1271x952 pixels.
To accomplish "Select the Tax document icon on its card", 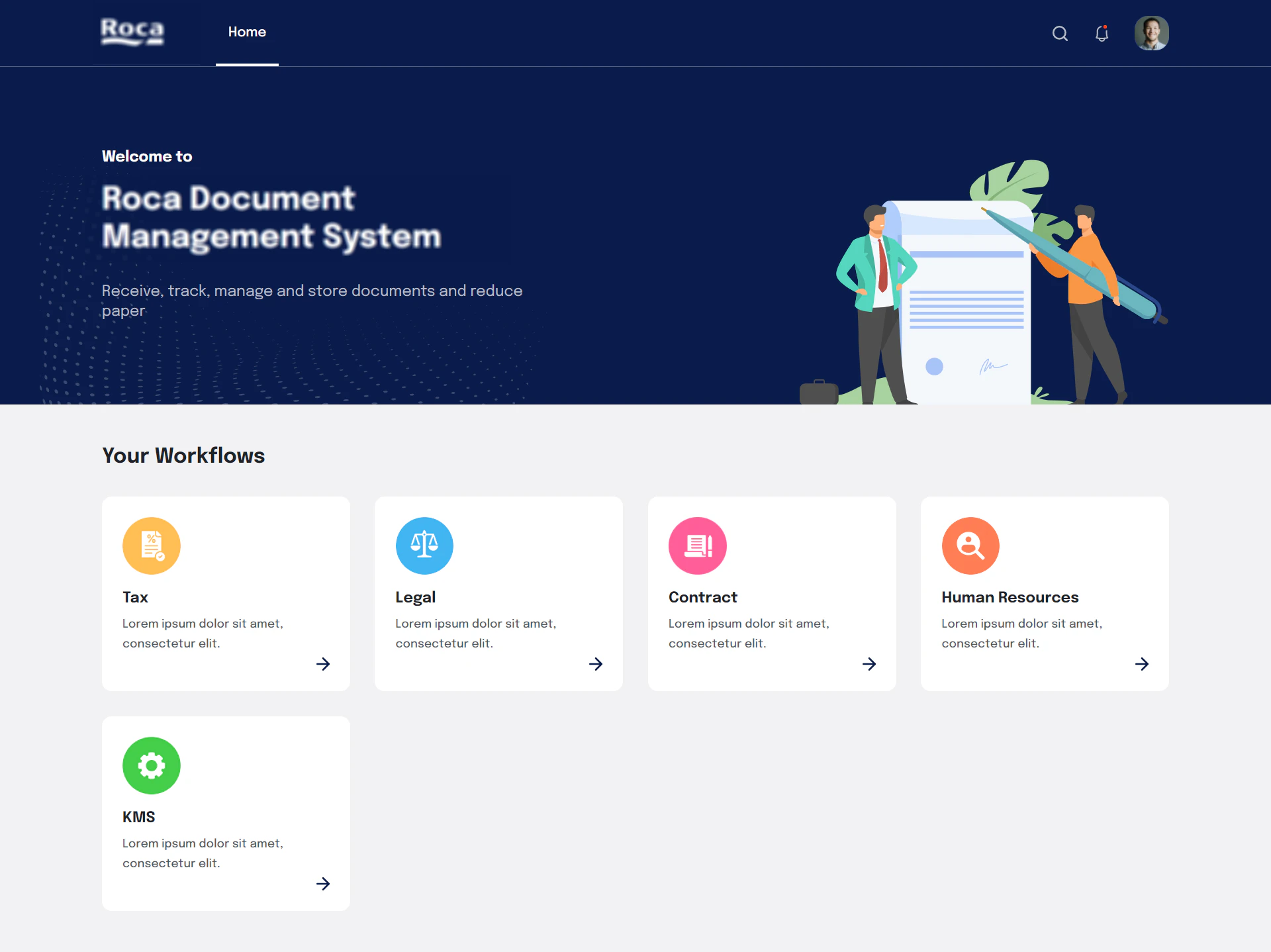I will pyautogui.click(x=151, y=546).
